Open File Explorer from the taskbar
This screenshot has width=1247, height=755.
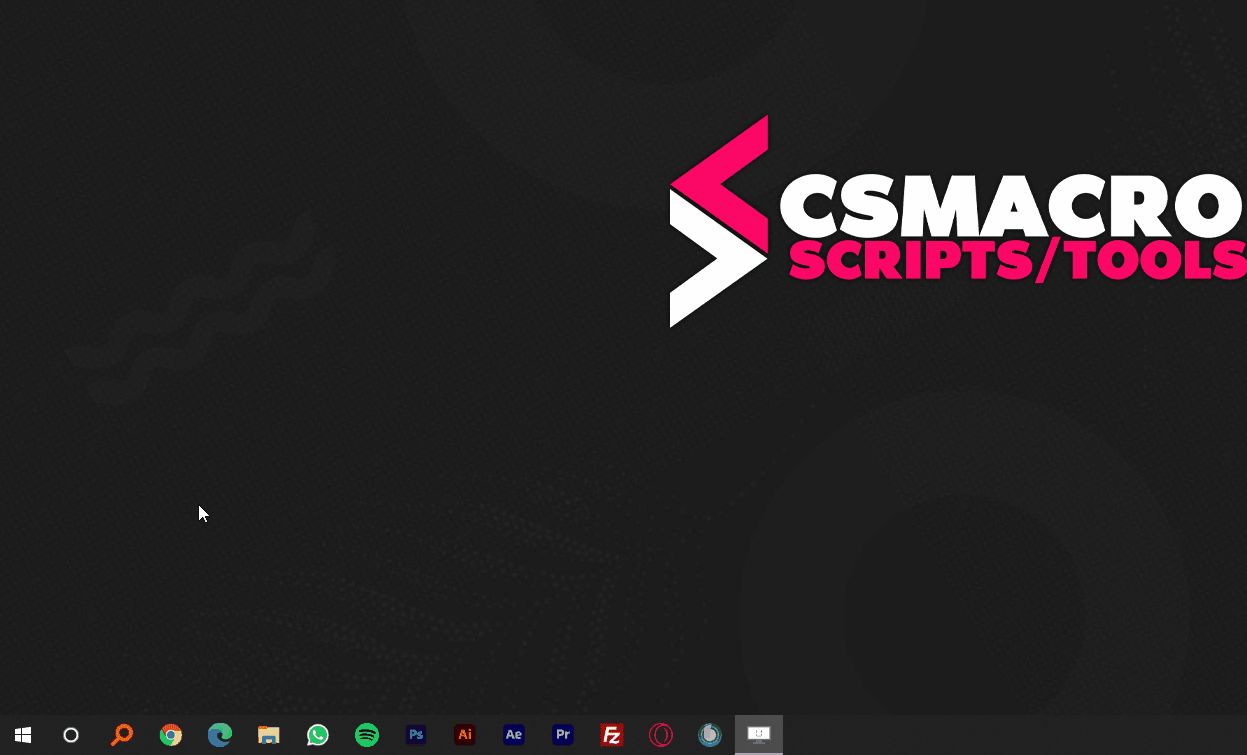click(x=269, y=735)
